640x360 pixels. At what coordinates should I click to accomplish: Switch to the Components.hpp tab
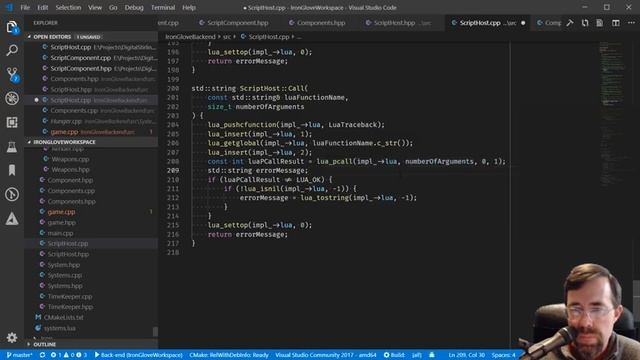(x=317, y=23)
